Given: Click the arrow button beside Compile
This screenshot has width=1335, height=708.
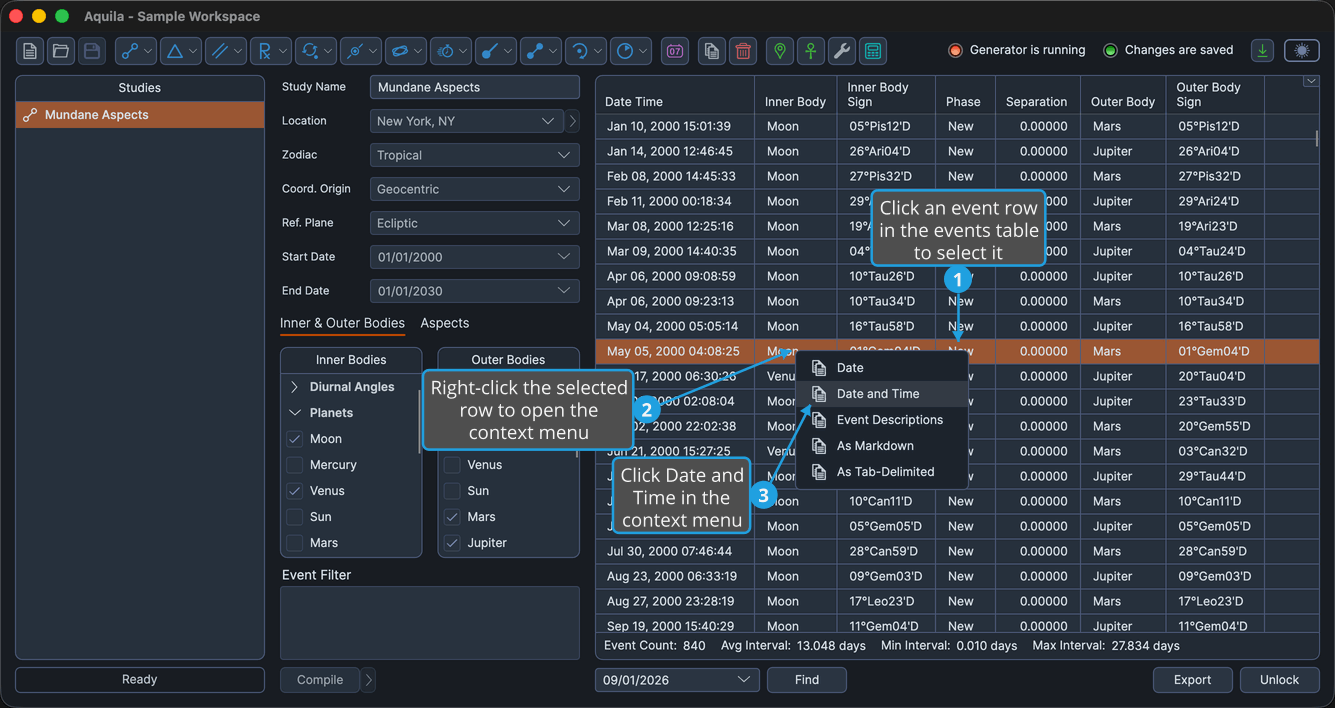Looking at the screenshot, I should click(369, 680).
